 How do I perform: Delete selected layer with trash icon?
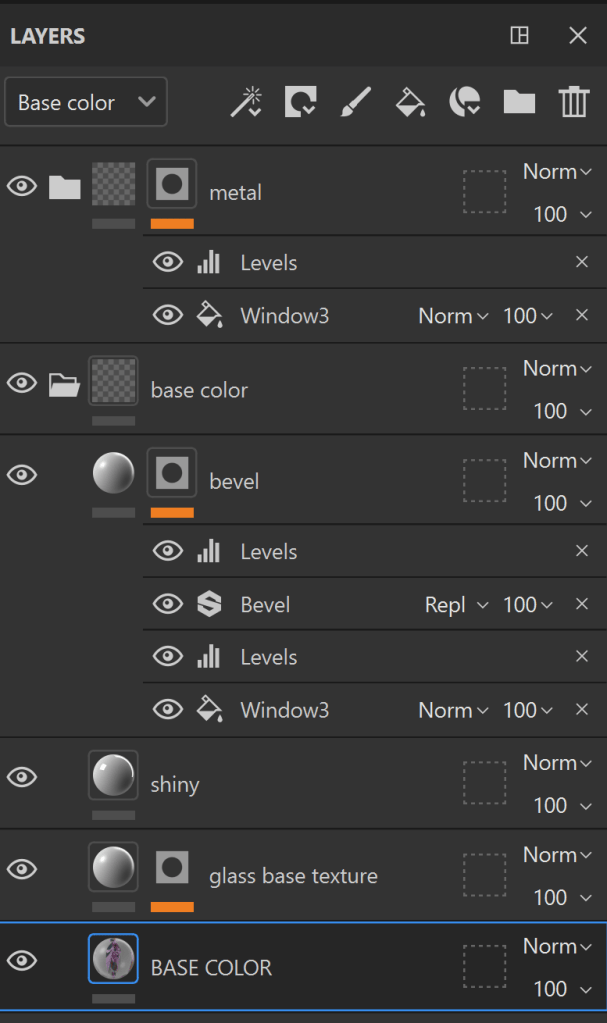coord(574,102)
